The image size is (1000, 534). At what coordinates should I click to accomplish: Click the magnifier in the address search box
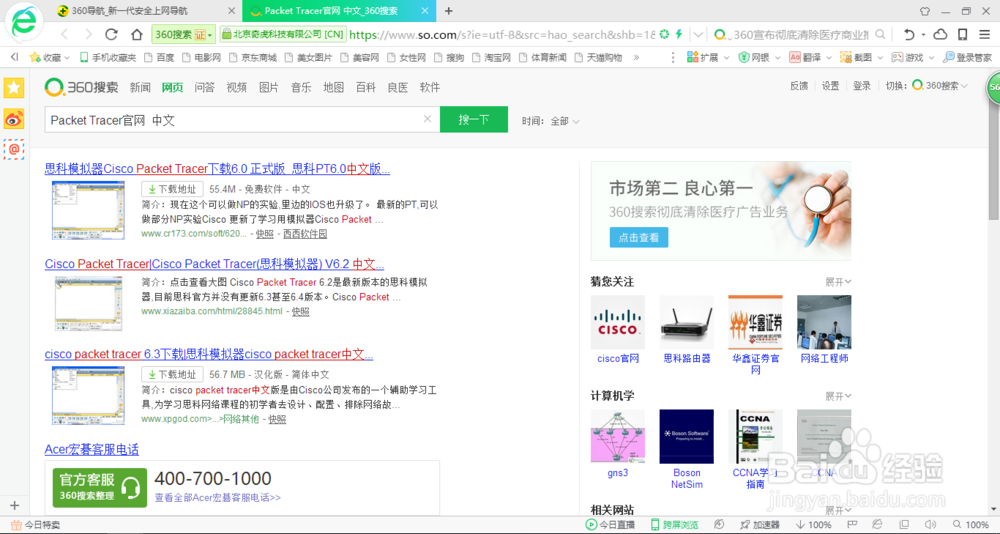(880, 34)
